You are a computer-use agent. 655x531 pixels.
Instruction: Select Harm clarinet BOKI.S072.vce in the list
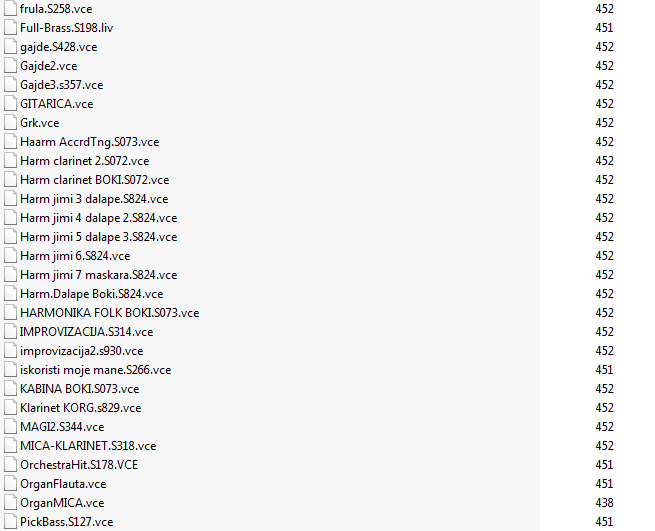pyautogui.click(x=94, y=180)
